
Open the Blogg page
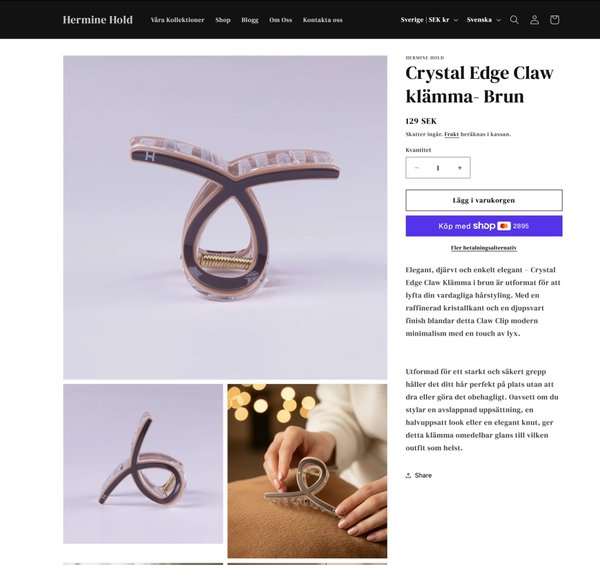(250, 20)
